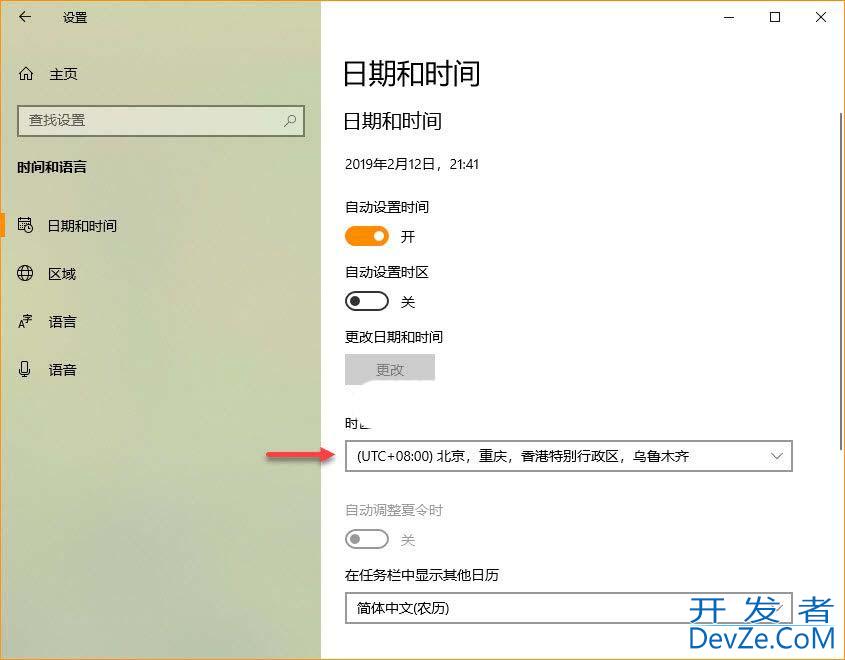
Task: Click the 时间和语言 section heading
Action: (x=52, y=167)
